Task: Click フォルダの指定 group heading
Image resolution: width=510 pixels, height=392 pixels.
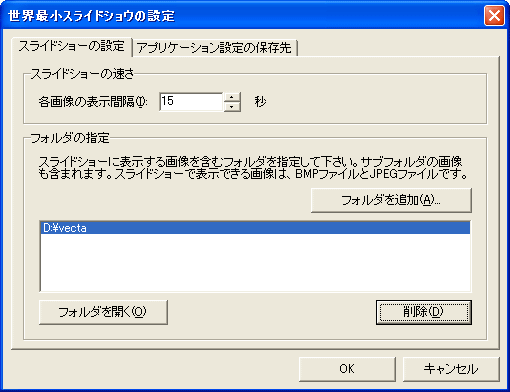Action: [70, 138]
